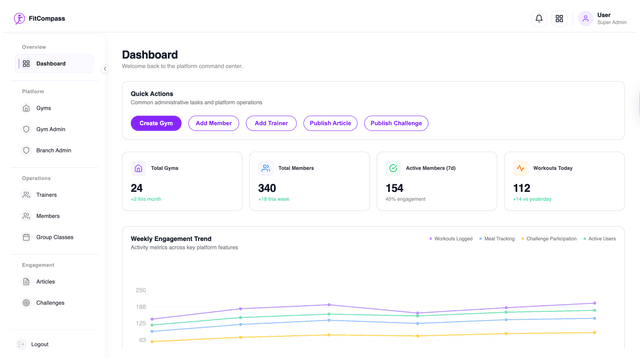Click the Total Members card people icon
The width and height of the screenshot is (640, 363).
[x=266, y=168]
